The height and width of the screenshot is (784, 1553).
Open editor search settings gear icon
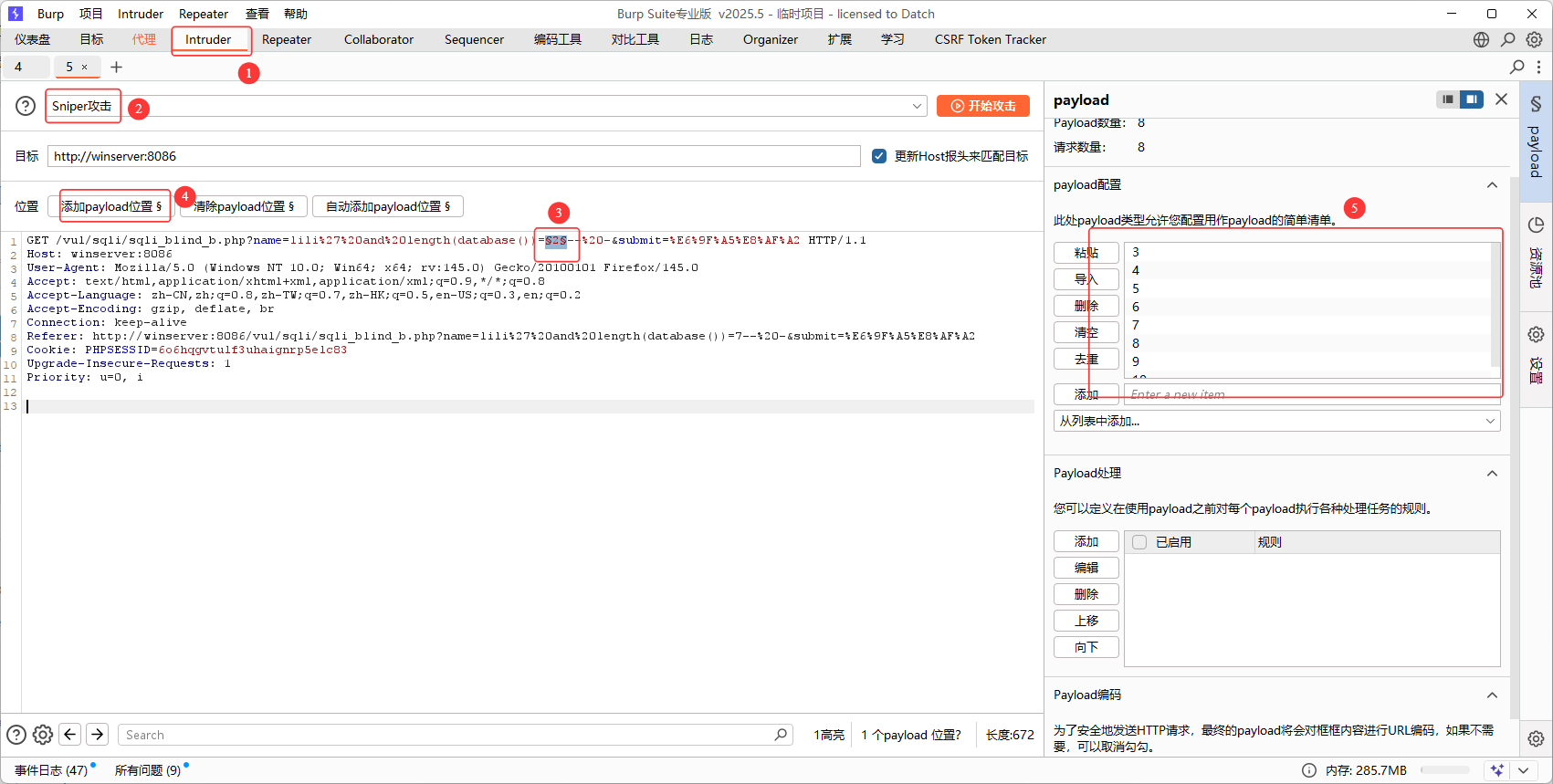(43, 735)
